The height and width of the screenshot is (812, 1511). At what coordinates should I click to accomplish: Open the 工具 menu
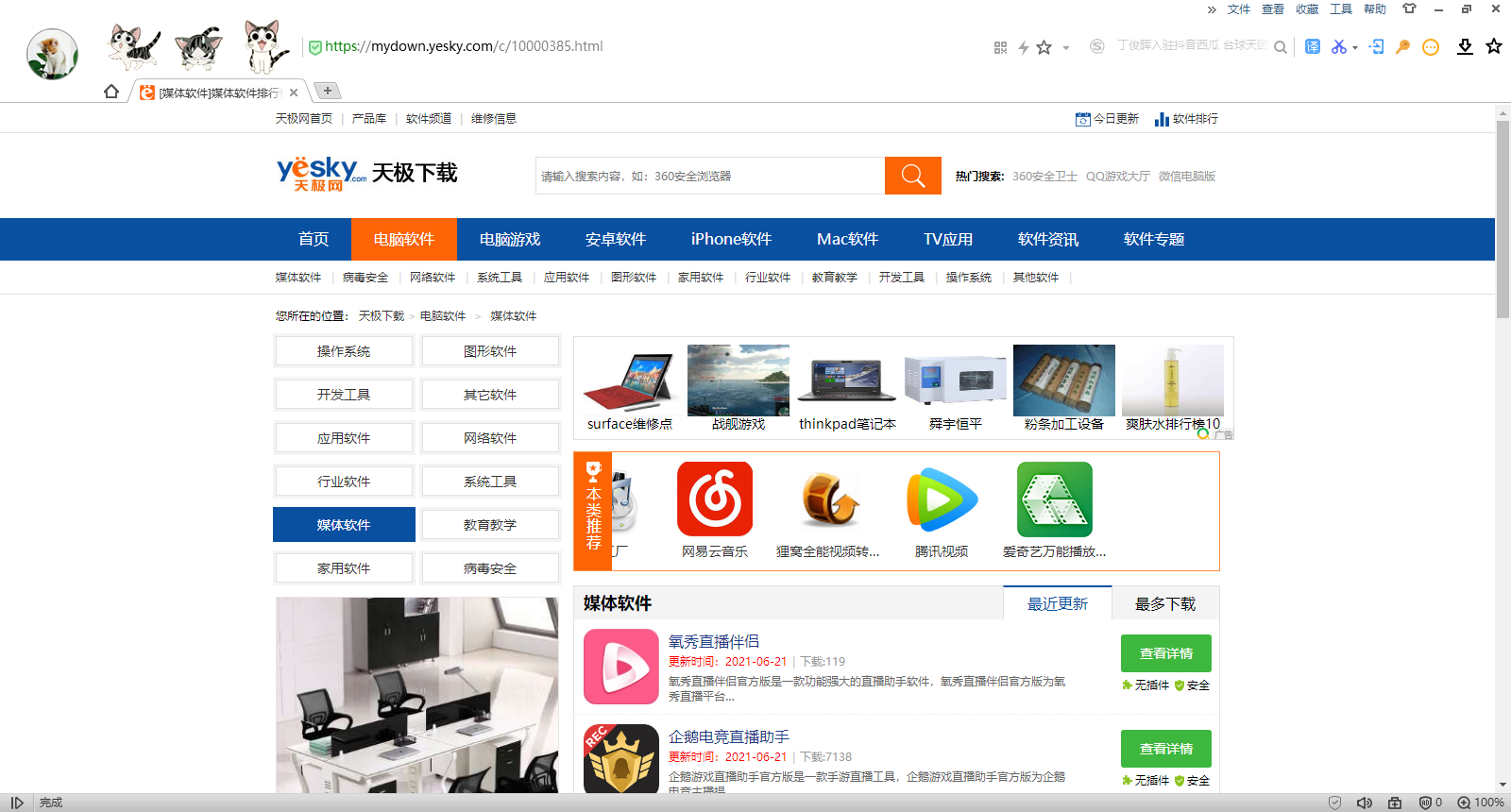tap(1341, 9)
